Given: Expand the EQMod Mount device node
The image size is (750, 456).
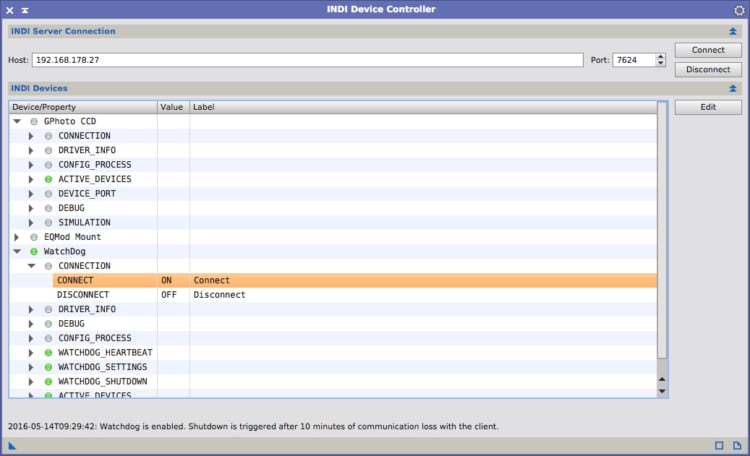Looking at the screenshot, I should [17, 237].
